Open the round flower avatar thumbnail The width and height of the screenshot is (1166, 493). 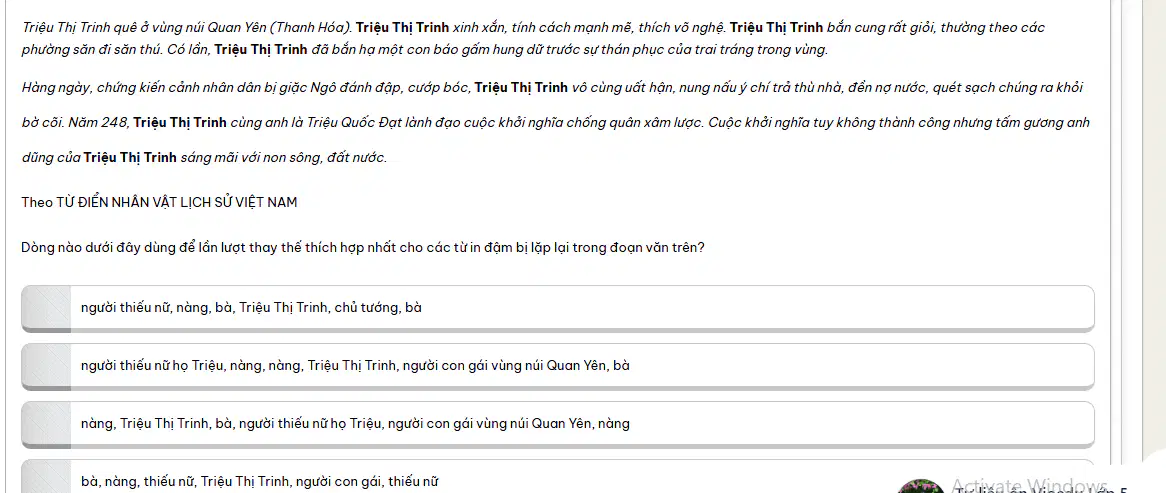pyautogui.click(x=921, y=486)
